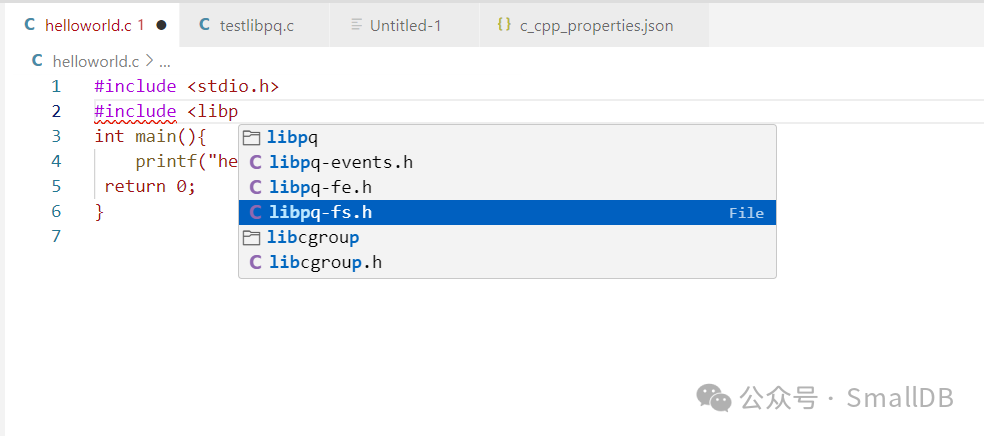Click the folder icon beside libpq suggestion
The width and height of the screenshot is (984, 436).
pyautogui.click(x=252, y=137)
